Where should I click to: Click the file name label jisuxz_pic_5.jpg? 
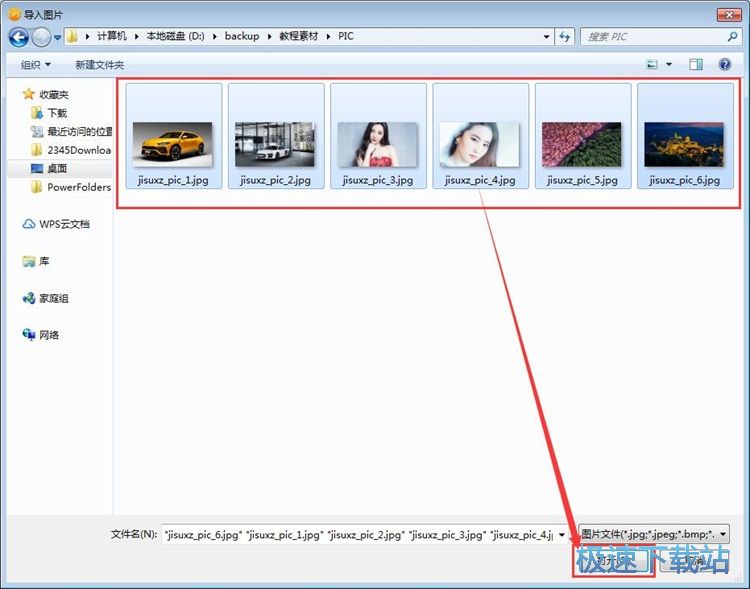pyautogui.click(x=583, y=180)
